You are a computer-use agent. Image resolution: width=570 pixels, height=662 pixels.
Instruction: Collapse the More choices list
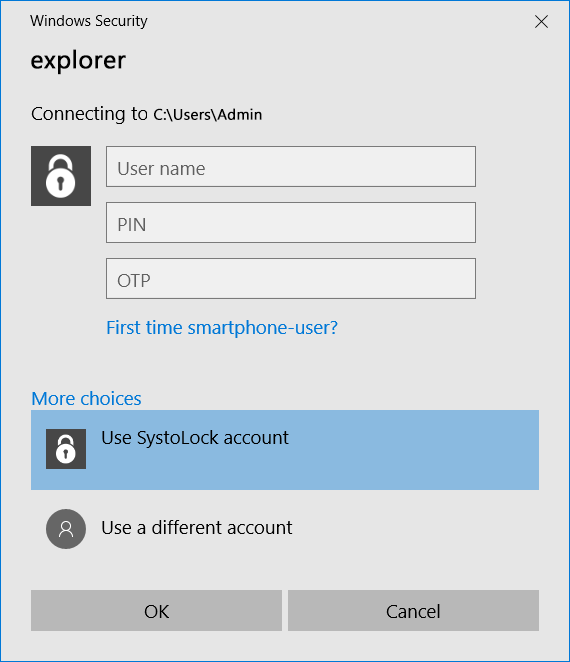tap(87, 398)
